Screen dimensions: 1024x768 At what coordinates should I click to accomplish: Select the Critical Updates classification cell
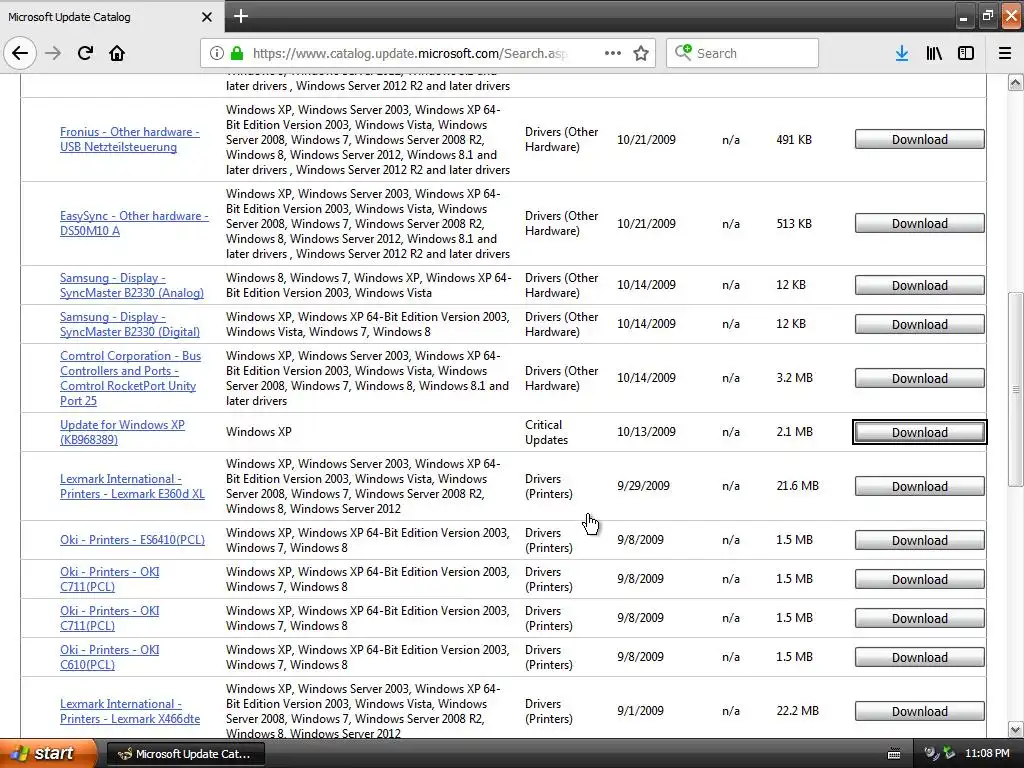point(546,432)
